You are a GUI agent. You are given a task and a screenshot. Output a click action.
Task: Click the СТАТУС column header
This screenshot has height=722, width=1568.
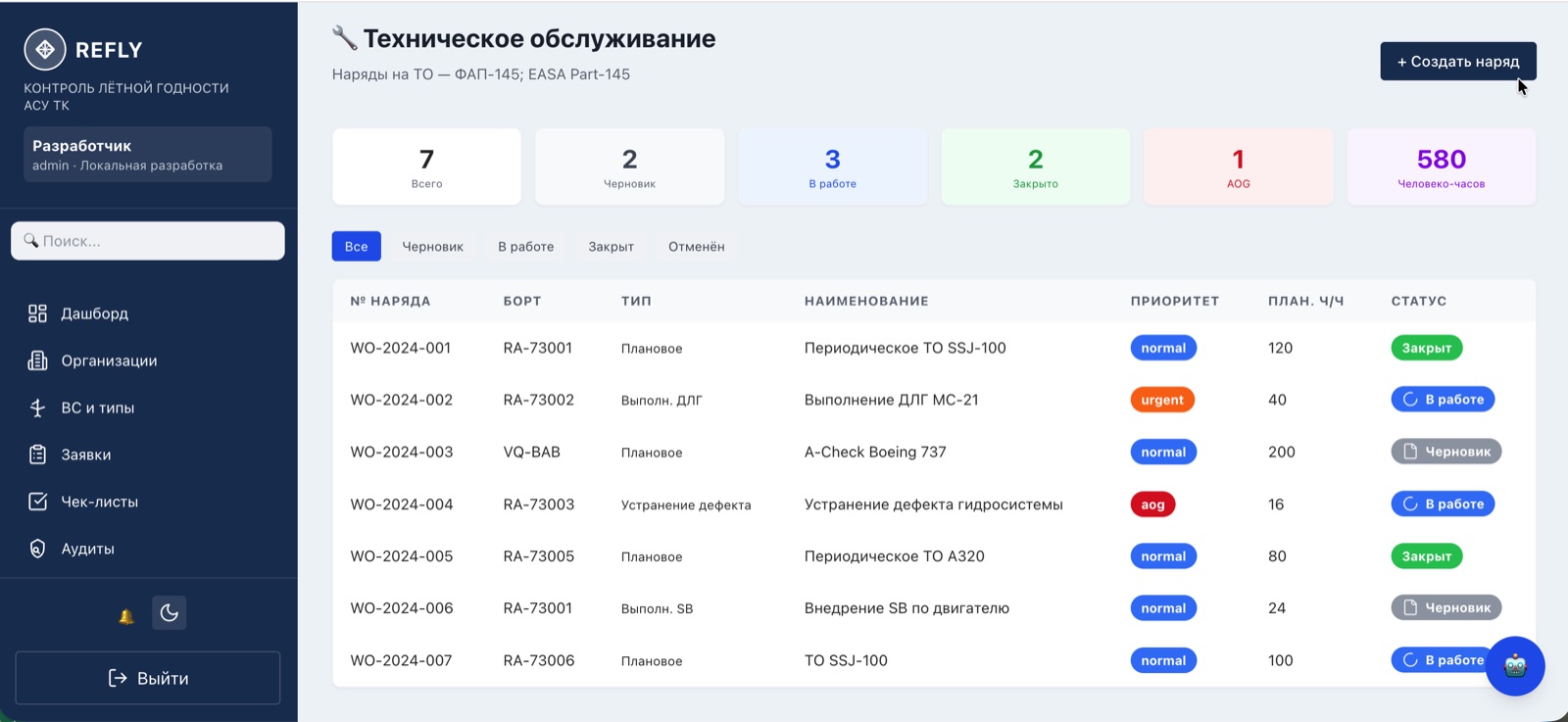[1419, 301]
